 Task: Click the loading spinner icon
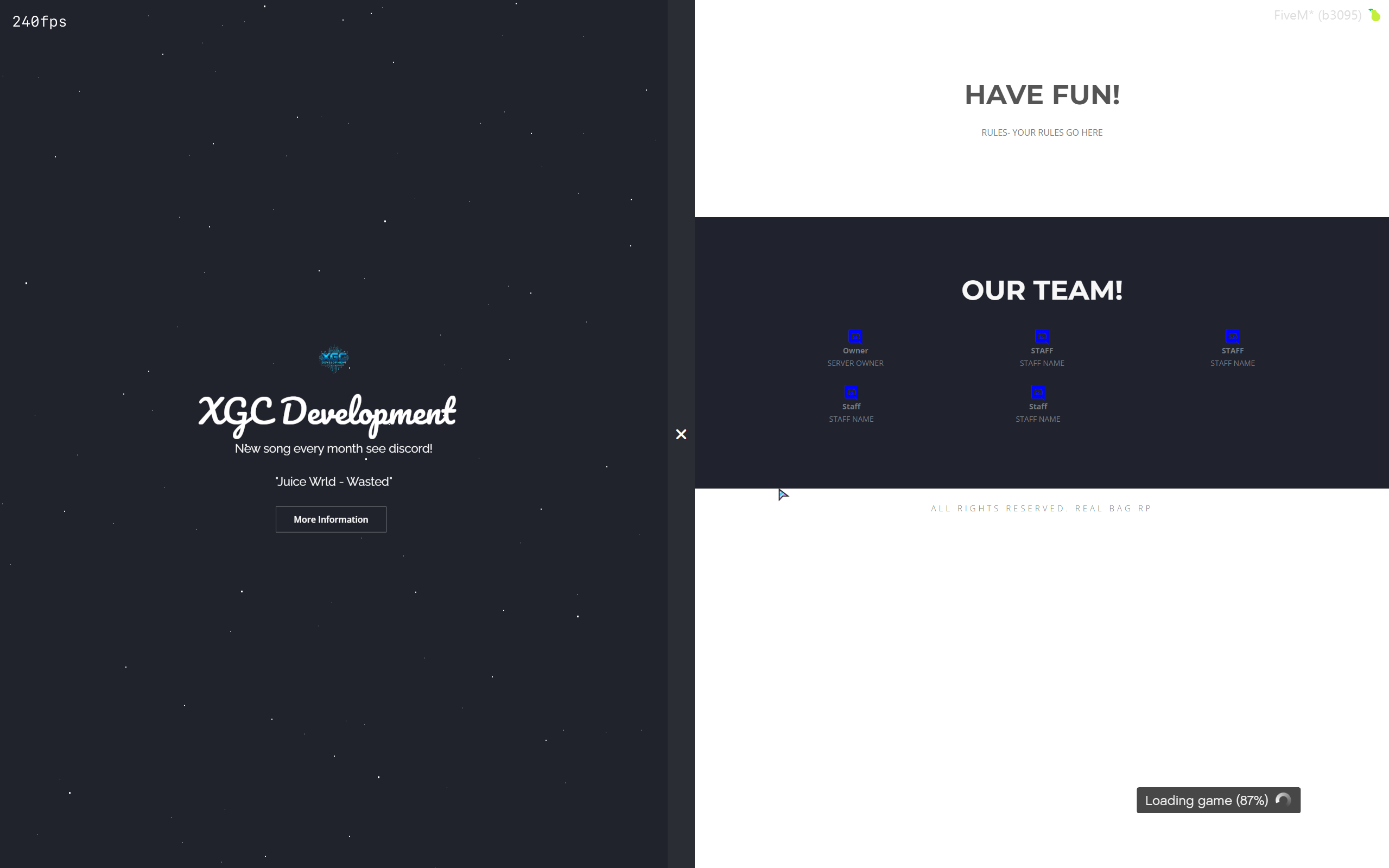(x=1283, y=800)
